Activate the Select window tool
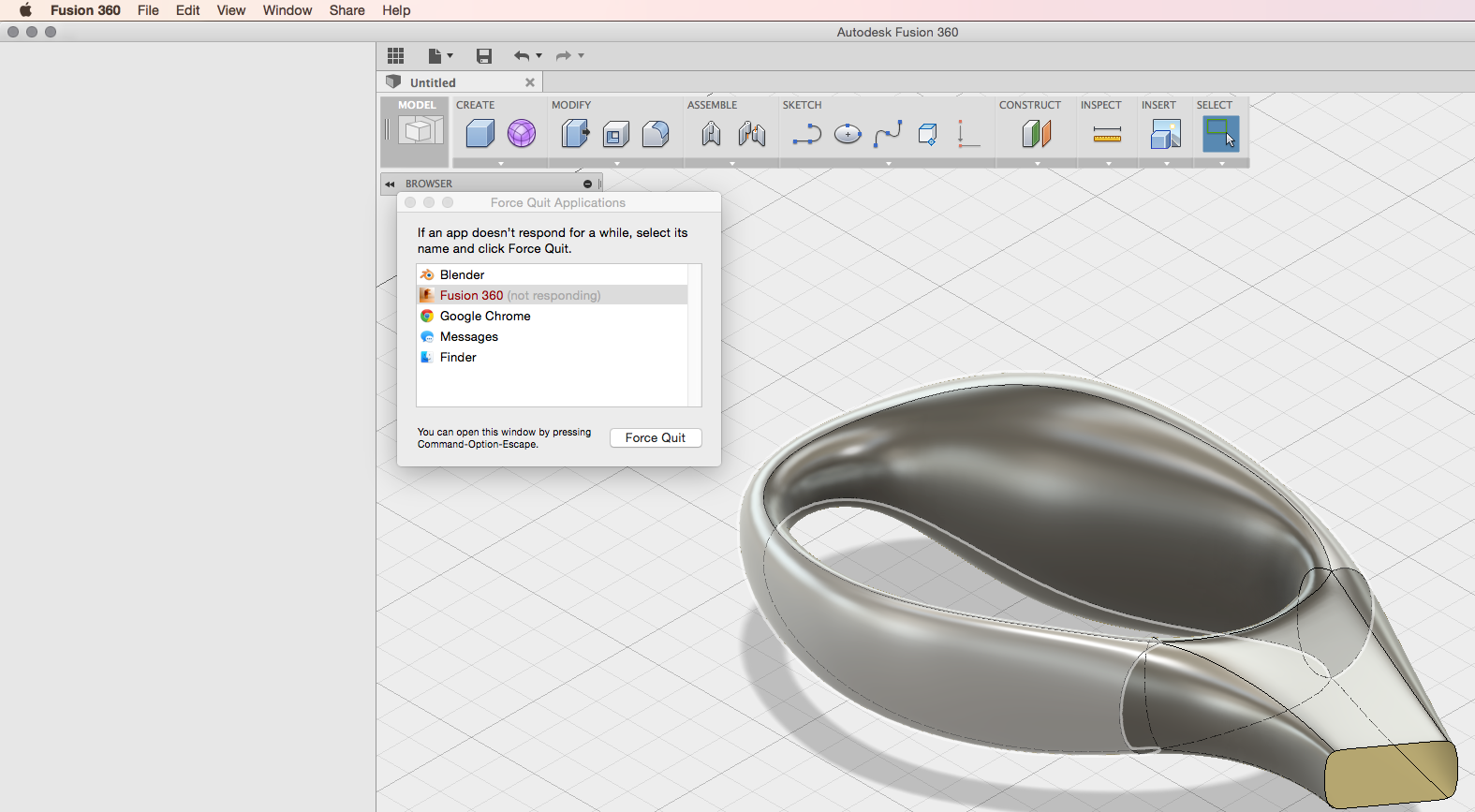This screenshot has width=1475, height=812. (1220, 134)
